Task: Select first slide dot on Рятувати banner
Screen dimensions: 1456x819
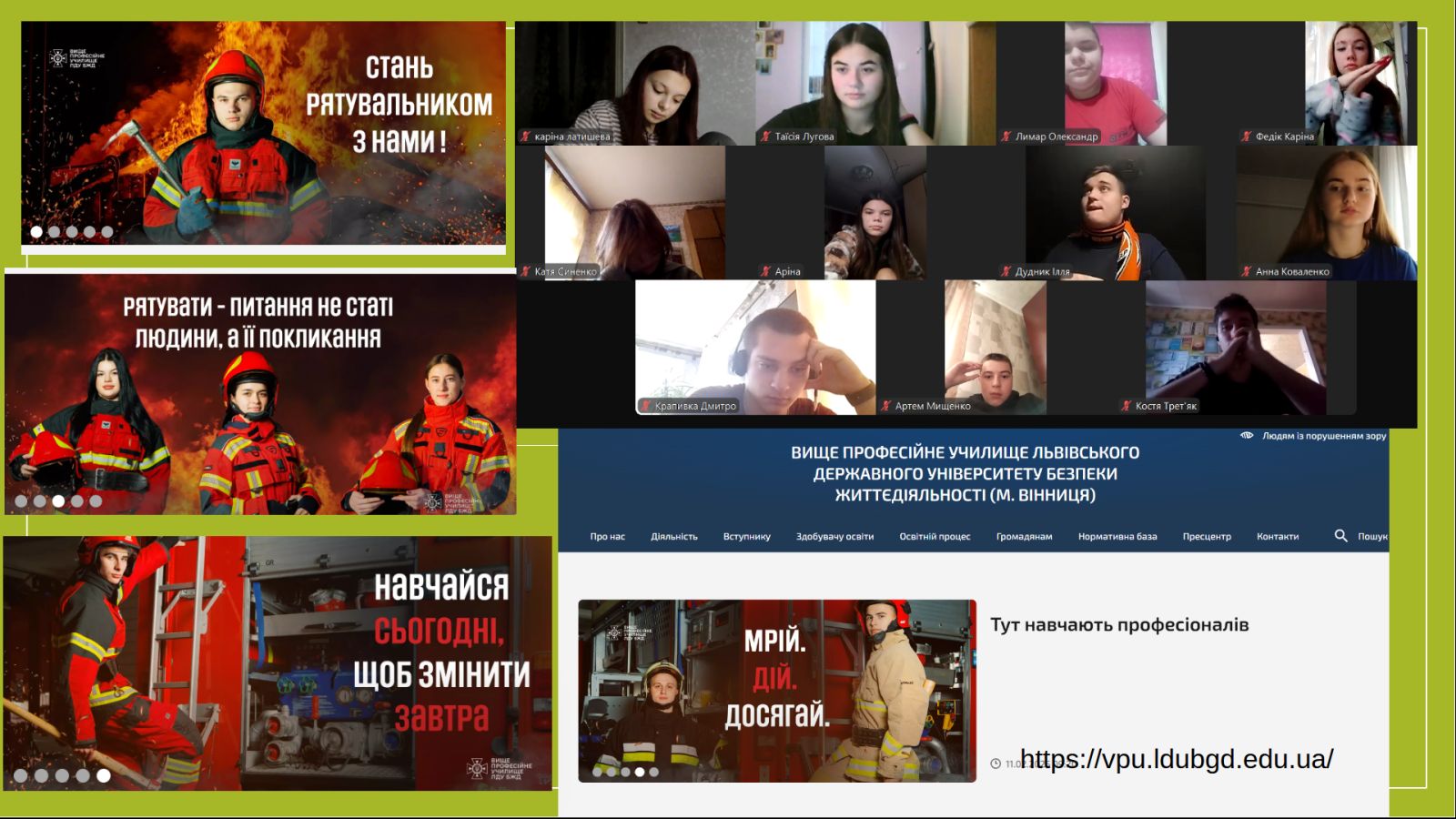Action: coord(21,501)
